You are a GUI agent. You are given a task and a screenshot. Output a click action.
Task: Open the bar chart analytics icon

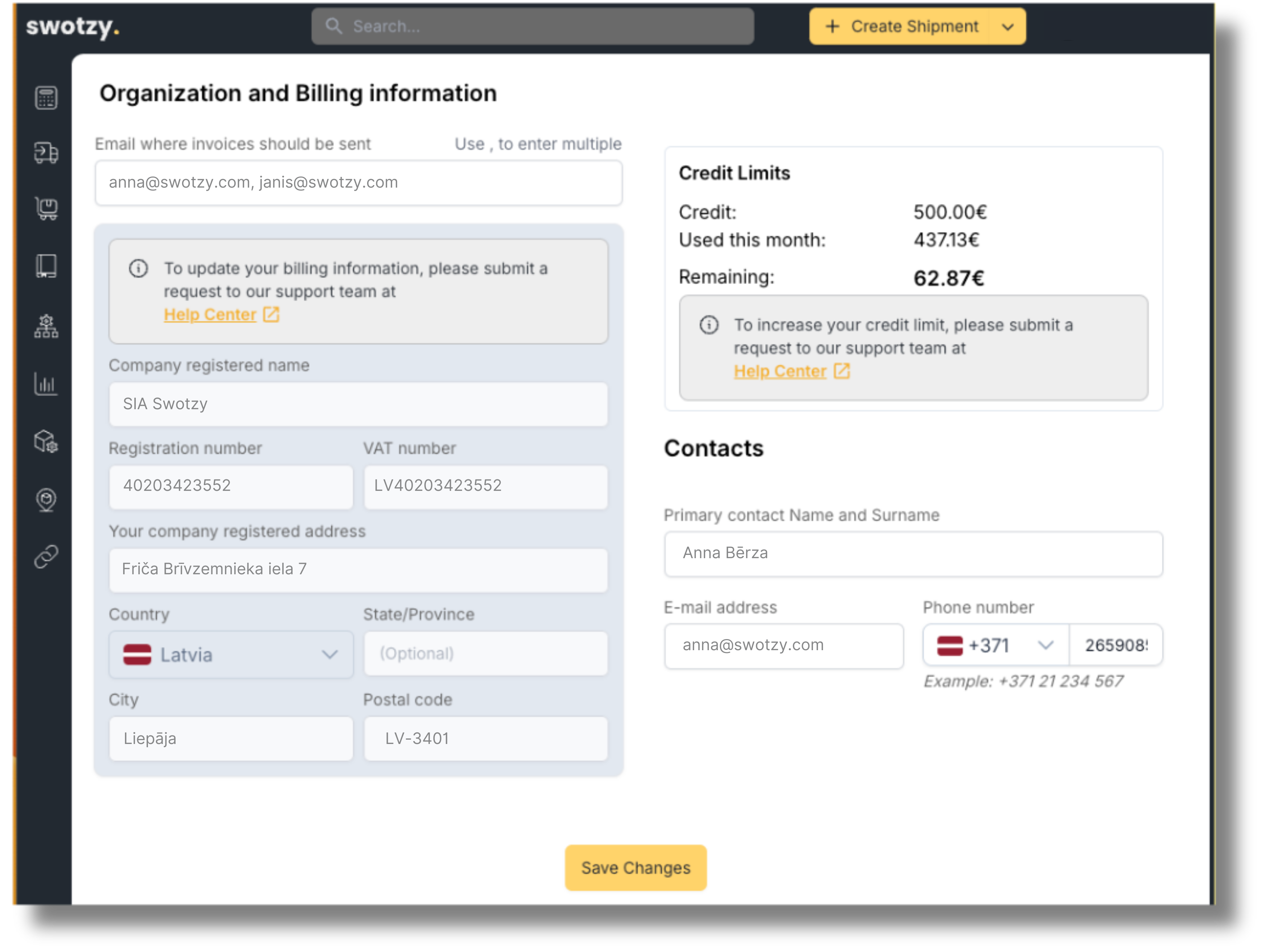click(x=46, y=383)
